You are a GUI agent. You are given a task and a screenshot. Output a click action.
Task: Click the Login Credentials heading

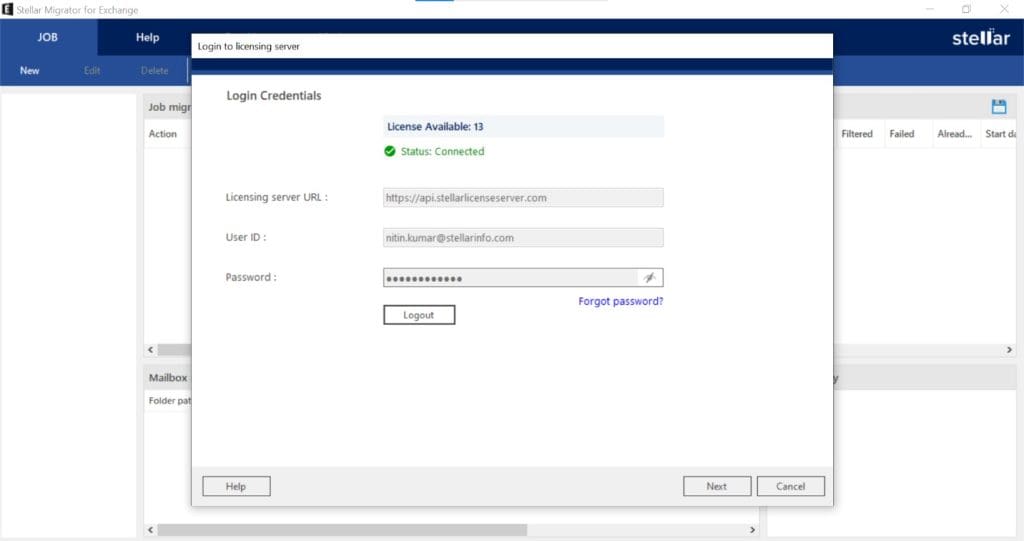click(274, 96)
